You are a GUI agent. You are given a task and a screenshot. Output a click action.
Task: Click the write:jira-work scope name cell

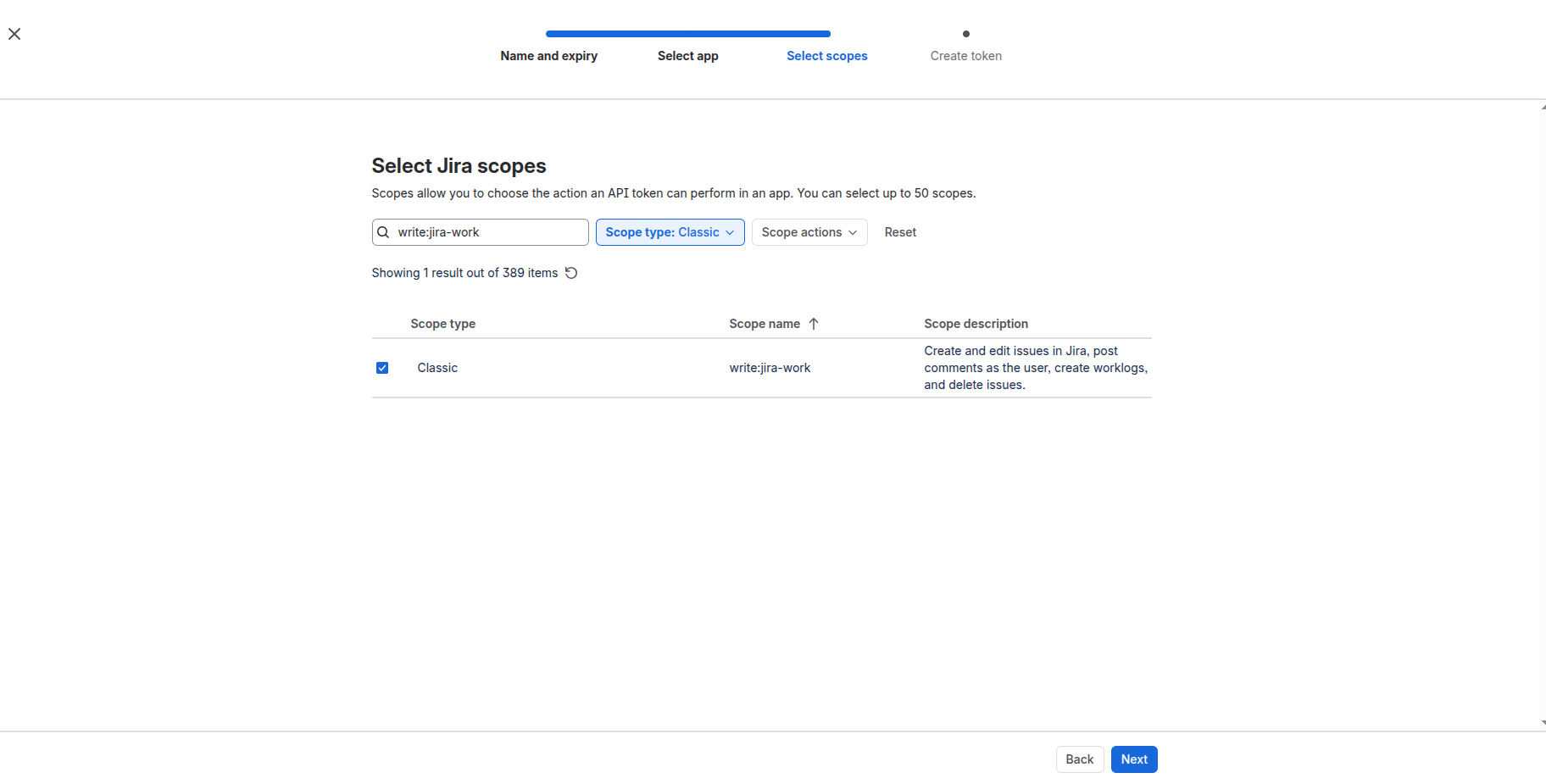coord(770,368)
